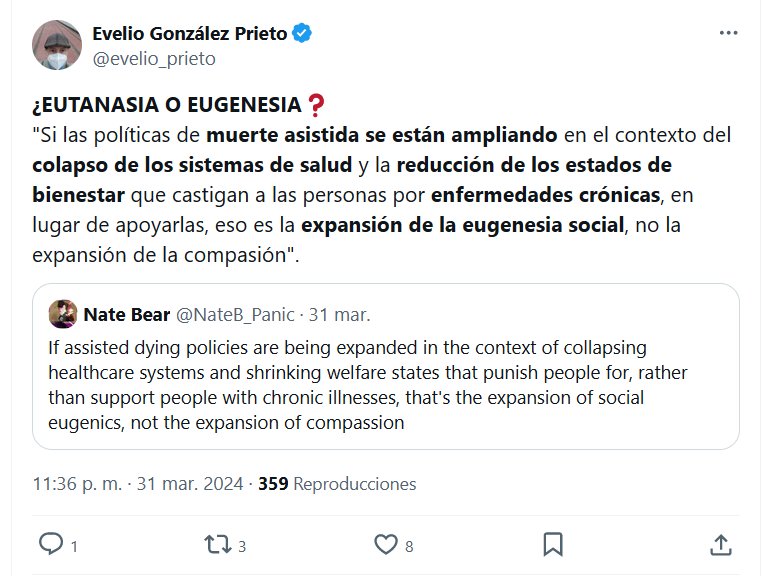
Task: Open Evelio González Prieto's profile picture
Action: click(x=56, y=45)
